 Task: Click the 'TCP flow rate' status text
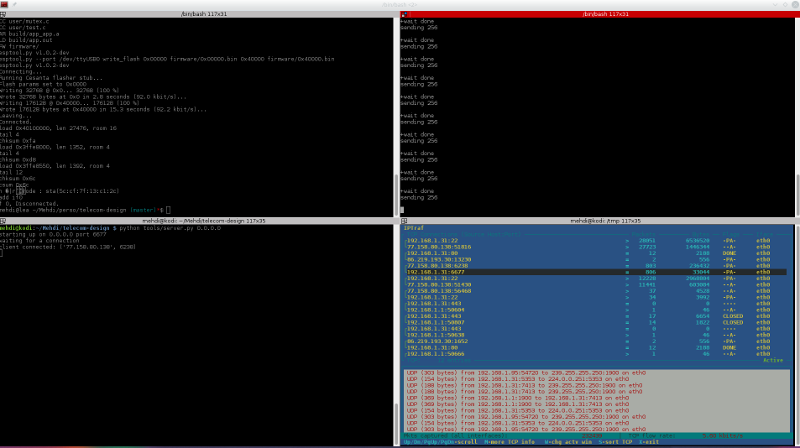[651, 436]
